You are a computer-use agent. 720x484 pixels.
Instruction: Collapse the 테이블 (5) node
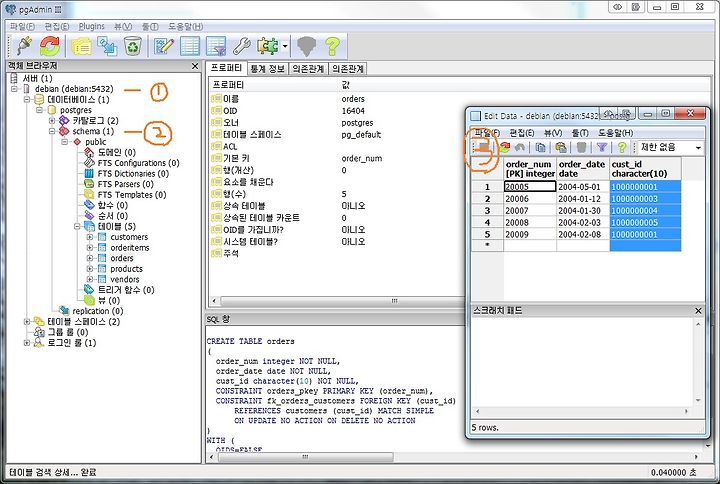(x=77, y=226)
